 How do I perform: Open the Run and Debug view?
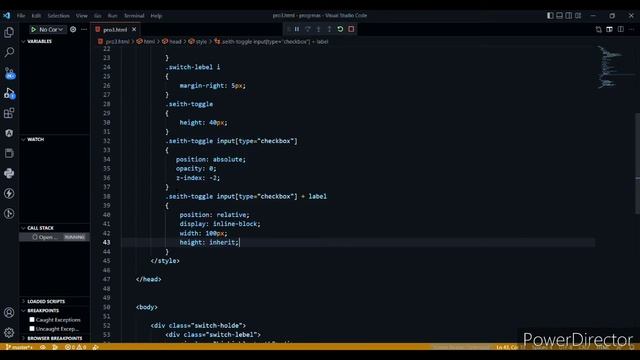pos(9,93)
